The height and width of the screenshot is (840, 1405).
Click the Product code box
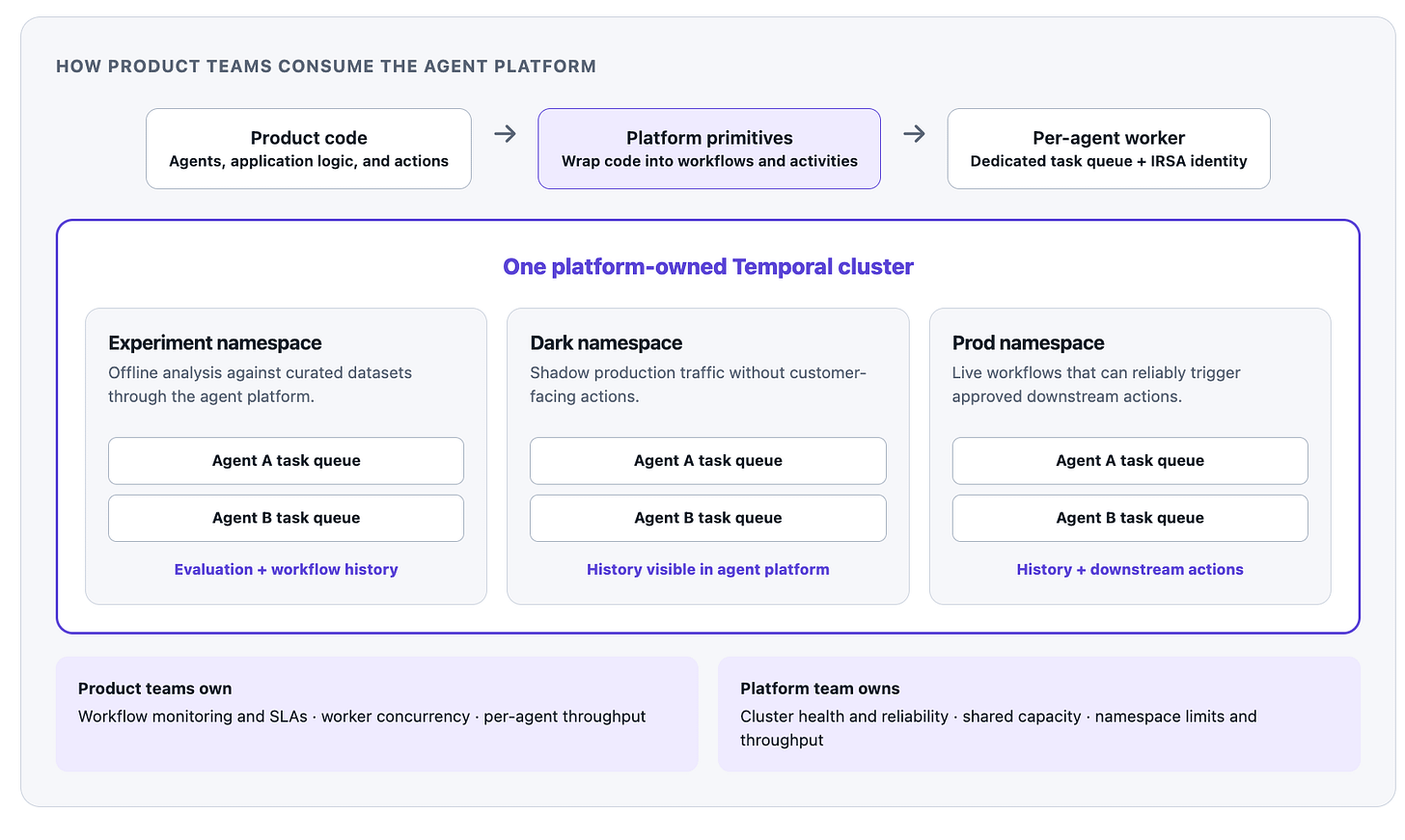tap(309, 149)
